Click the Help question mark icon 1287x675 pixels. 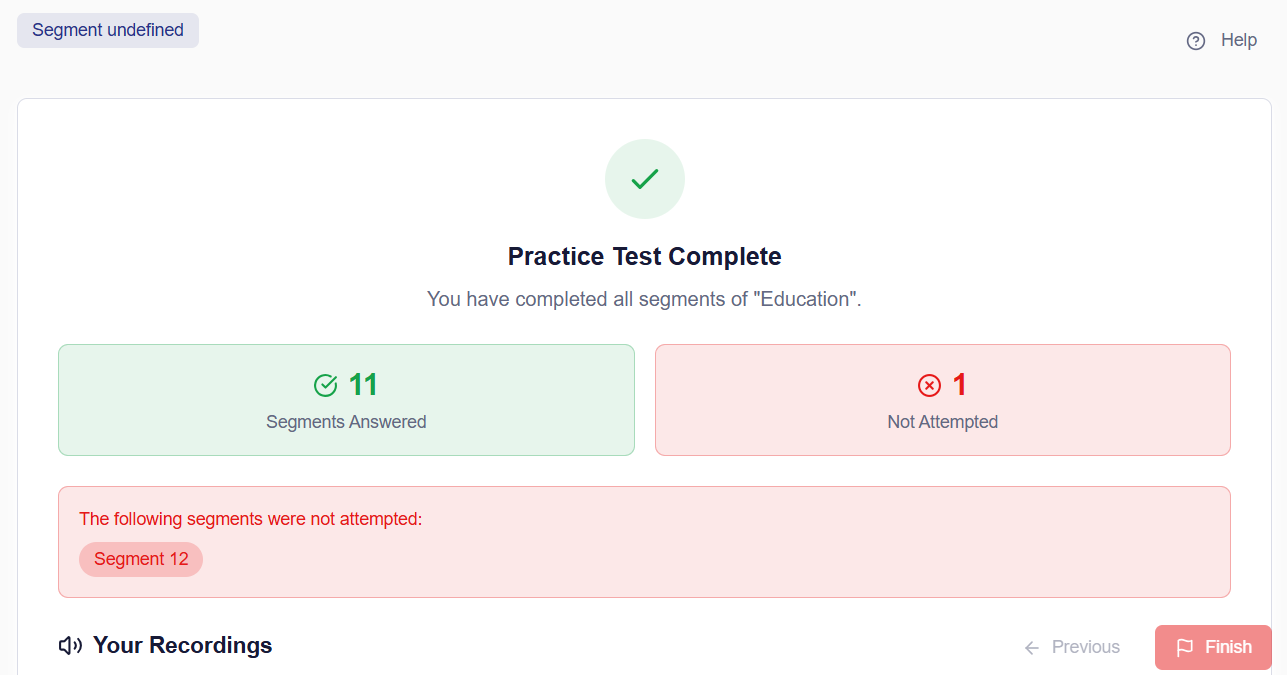pyautogui.click(x=1195, y=41)
